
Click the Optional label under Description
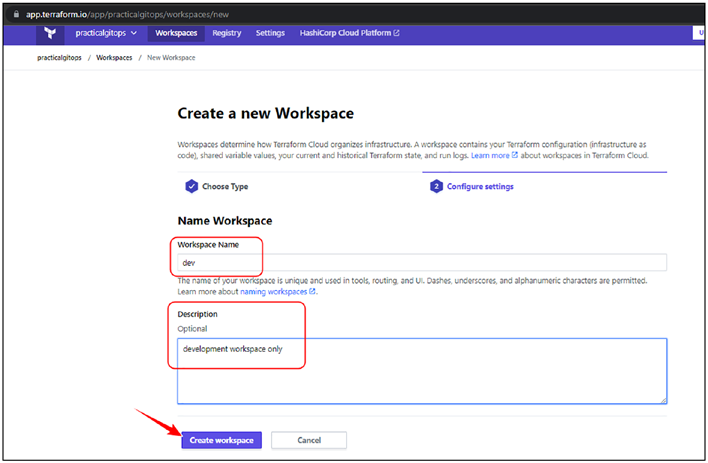point(192,329)
